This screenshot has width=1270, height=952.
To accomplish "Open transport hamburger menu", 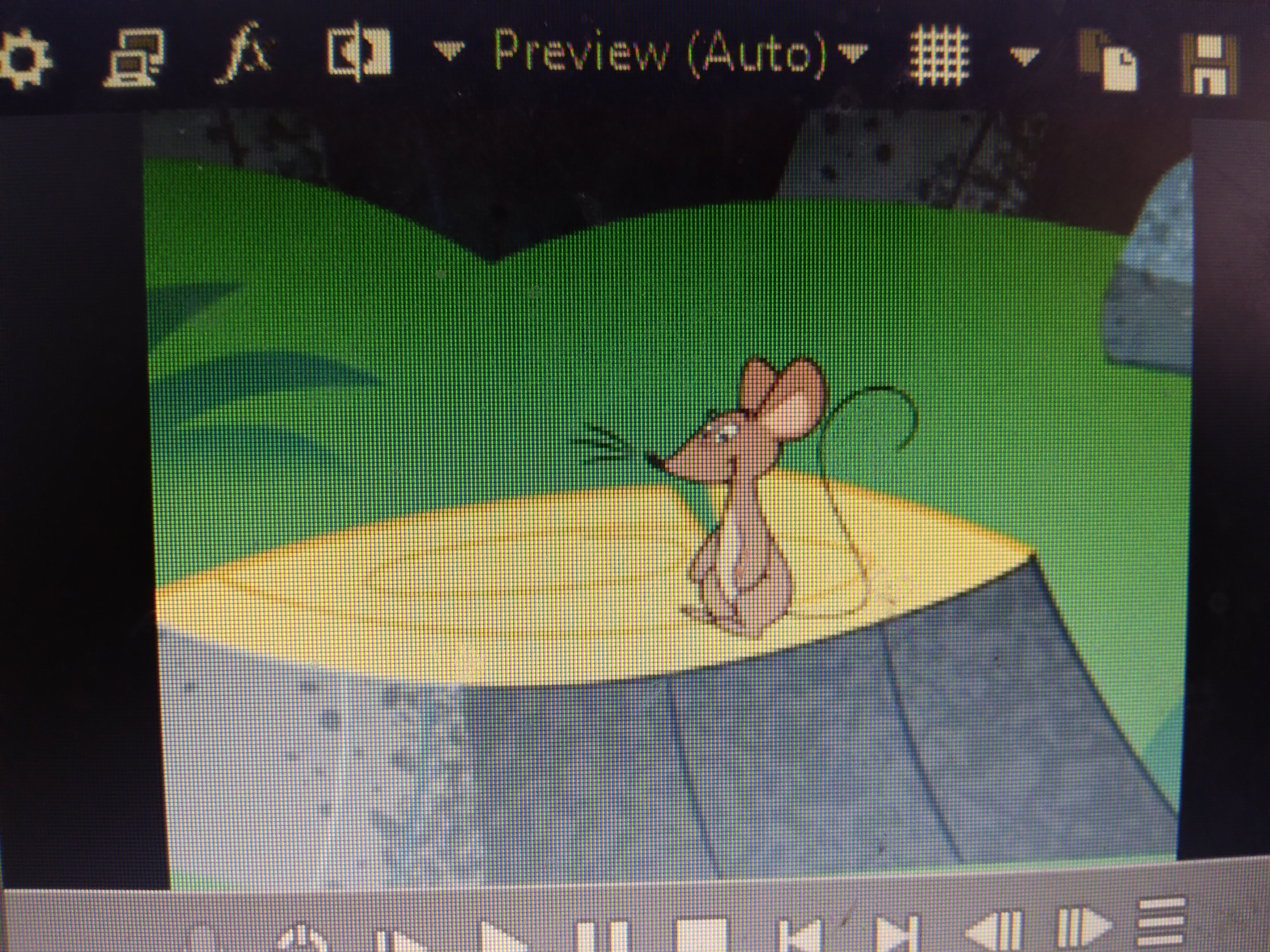I will point(1162,921).
